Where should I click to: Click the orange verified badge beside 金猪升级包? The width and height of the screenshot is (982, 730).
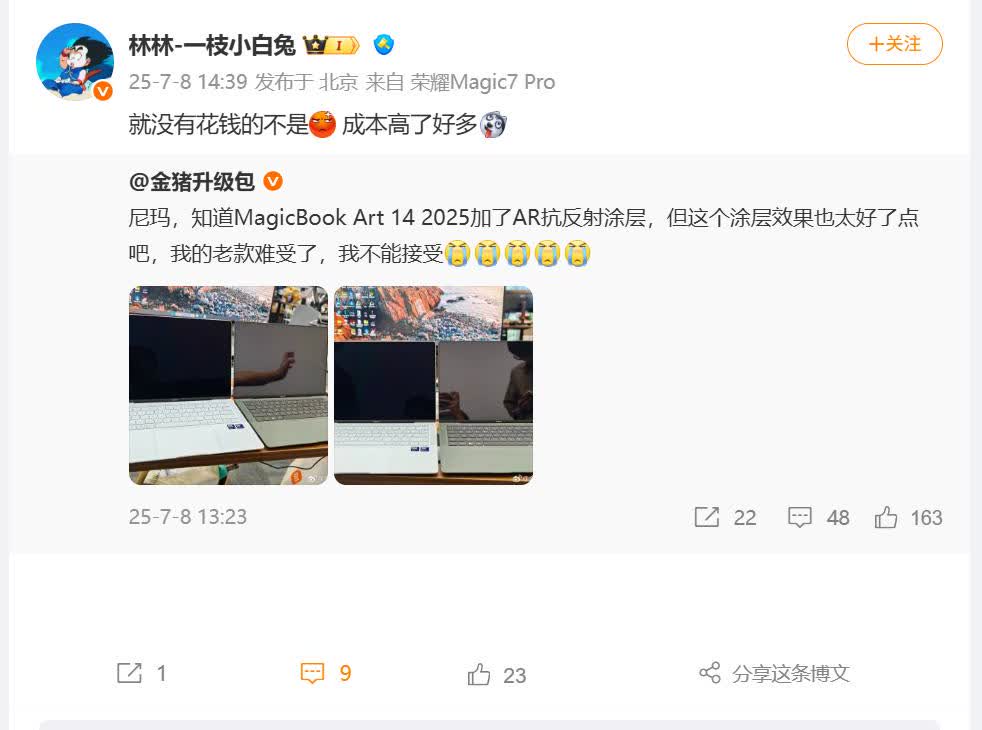(273, 182)
